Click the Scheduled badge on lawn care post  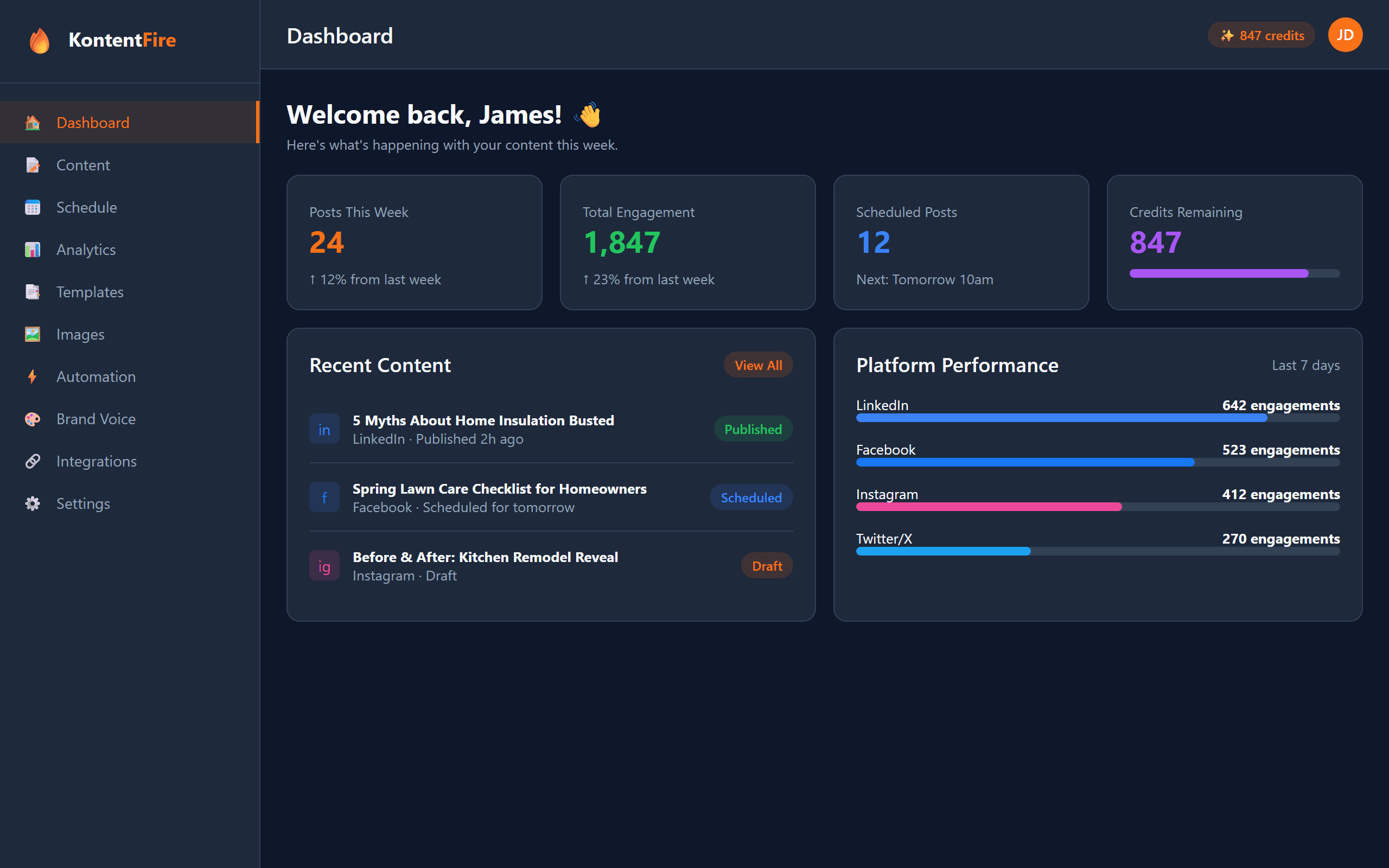click(x=751, y=497)
